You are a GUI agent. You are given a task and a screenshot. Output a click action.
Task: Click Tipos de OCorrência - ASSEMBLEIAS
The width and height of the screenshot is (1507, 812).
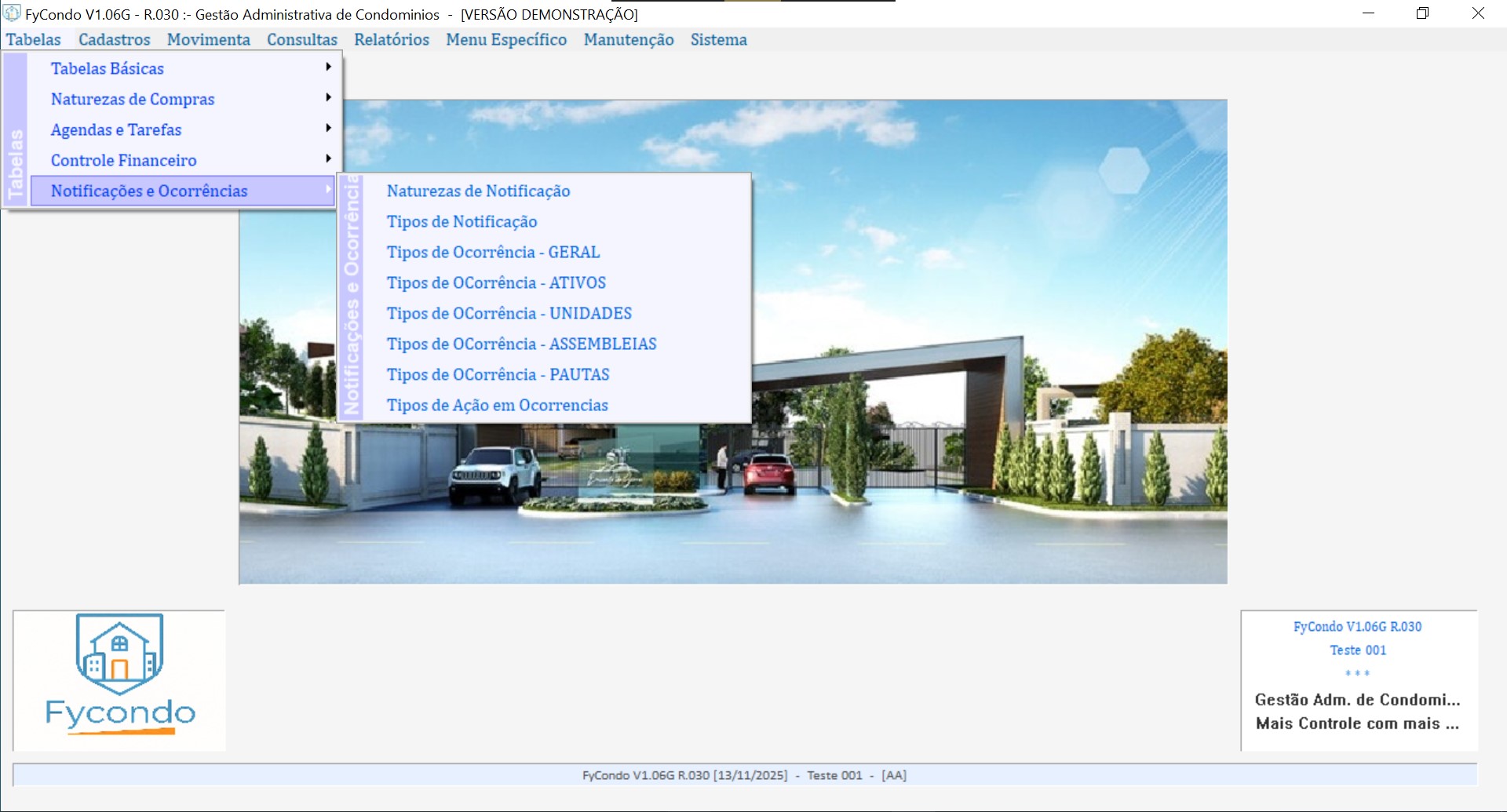coord(521,344)
